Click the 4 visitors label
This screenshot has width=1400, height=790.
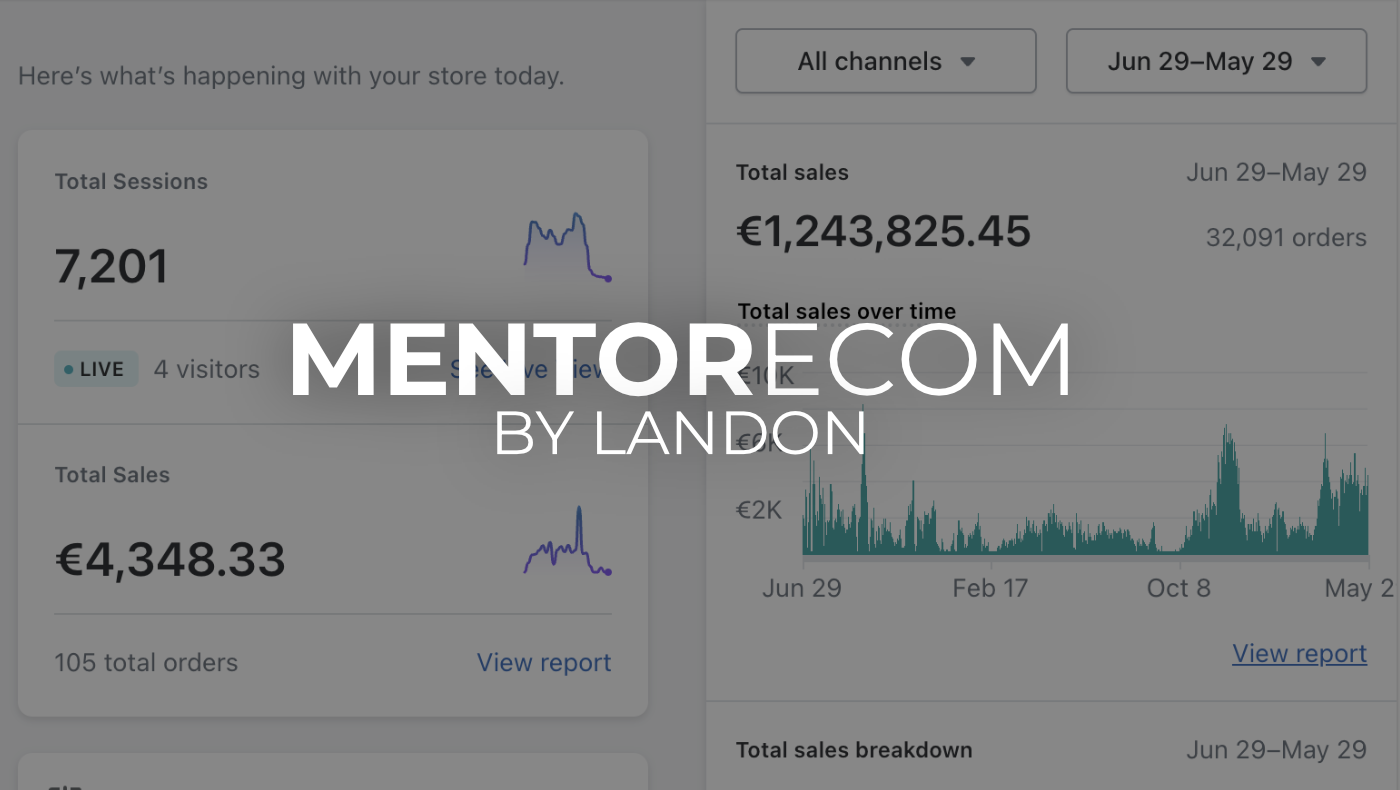(207, 369)
